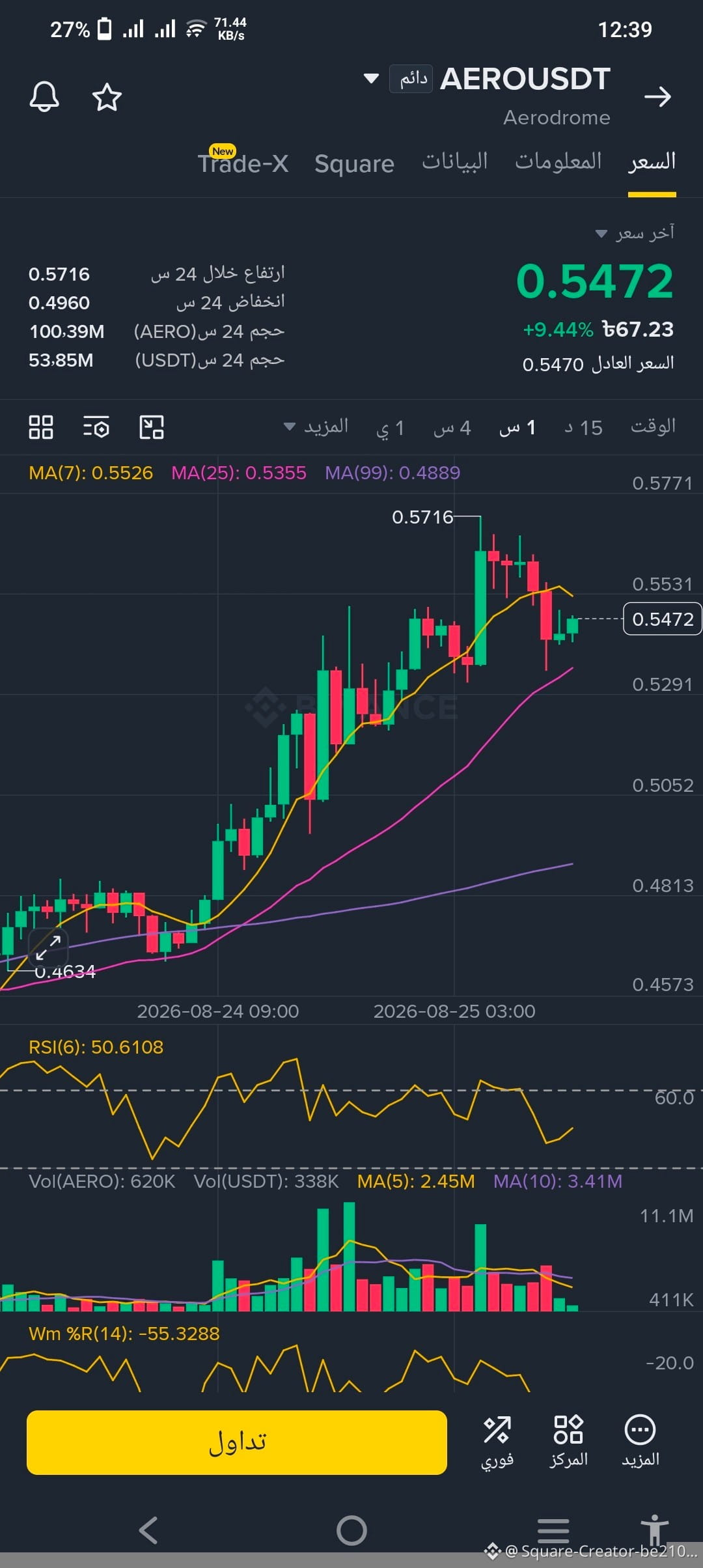The height and width of the screenshot is (1568, 703).
Task: Tap the Vol(AERO): 620K label
Action: (x=102, y=1181)
